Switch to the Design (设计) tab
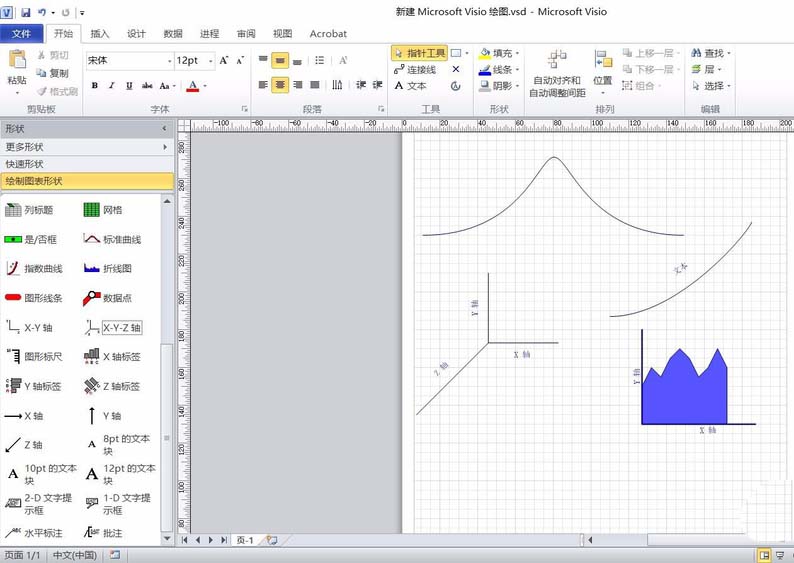The height and width of the screenshot is (563, 794). coord(136,33)
